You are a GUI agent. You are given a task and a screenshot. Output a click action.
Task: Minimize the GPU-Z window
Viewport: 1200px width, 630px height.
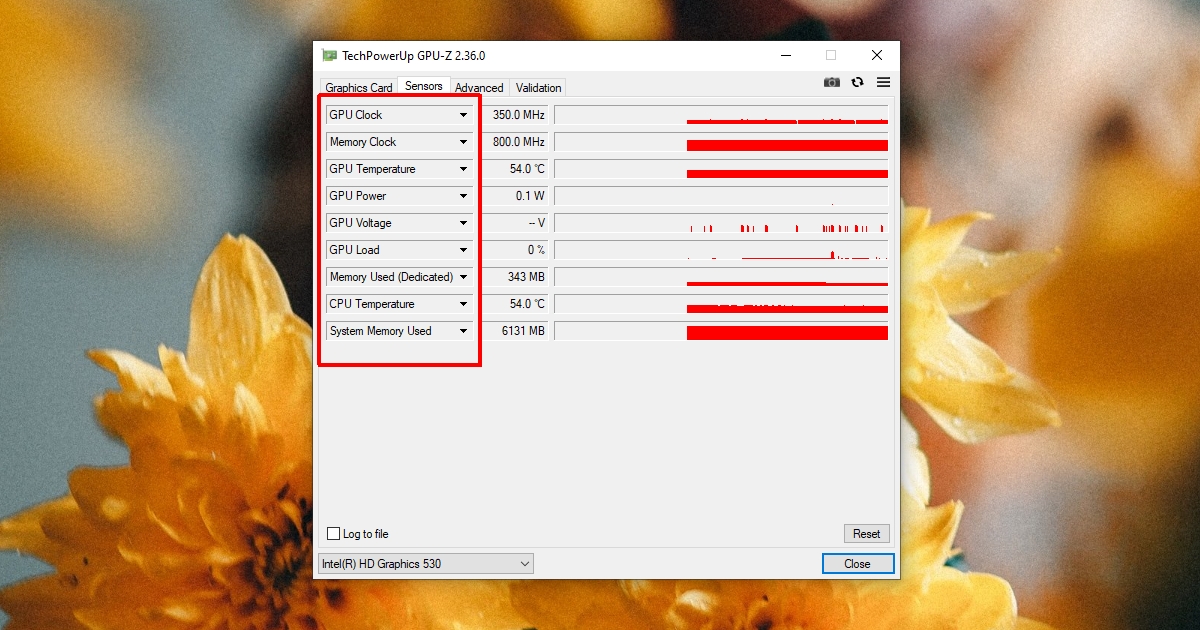click(785, 56)
